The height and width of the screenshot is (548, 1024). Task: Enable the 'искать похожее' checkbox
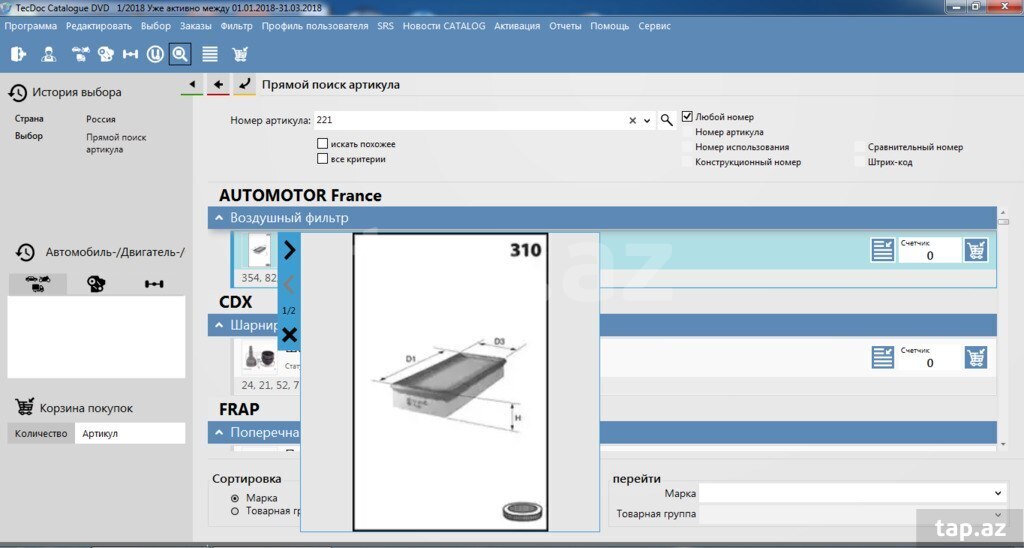(322, 144)
